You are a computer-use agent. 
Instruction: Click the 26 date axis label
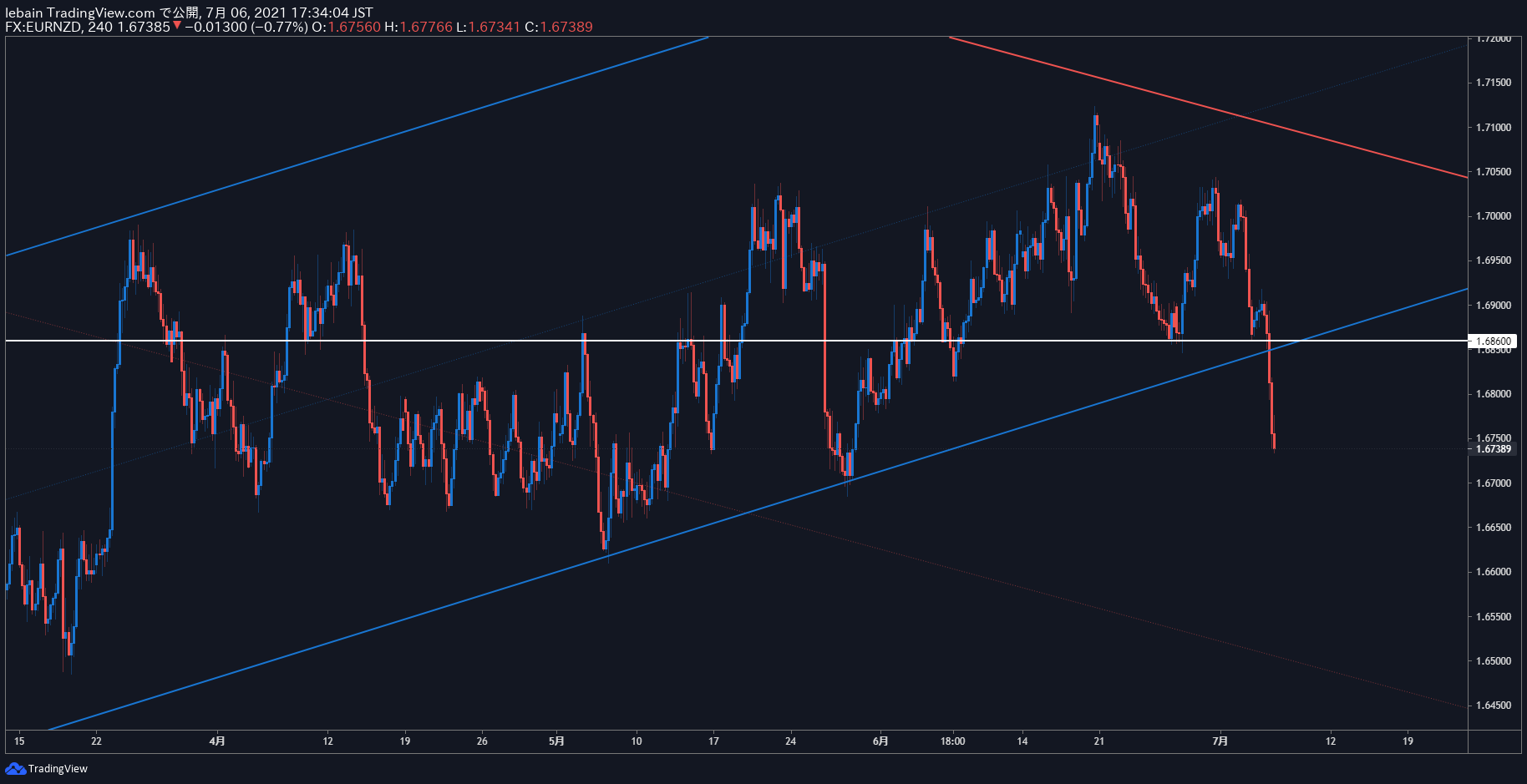pyautogui.click(x=482, y=741)
